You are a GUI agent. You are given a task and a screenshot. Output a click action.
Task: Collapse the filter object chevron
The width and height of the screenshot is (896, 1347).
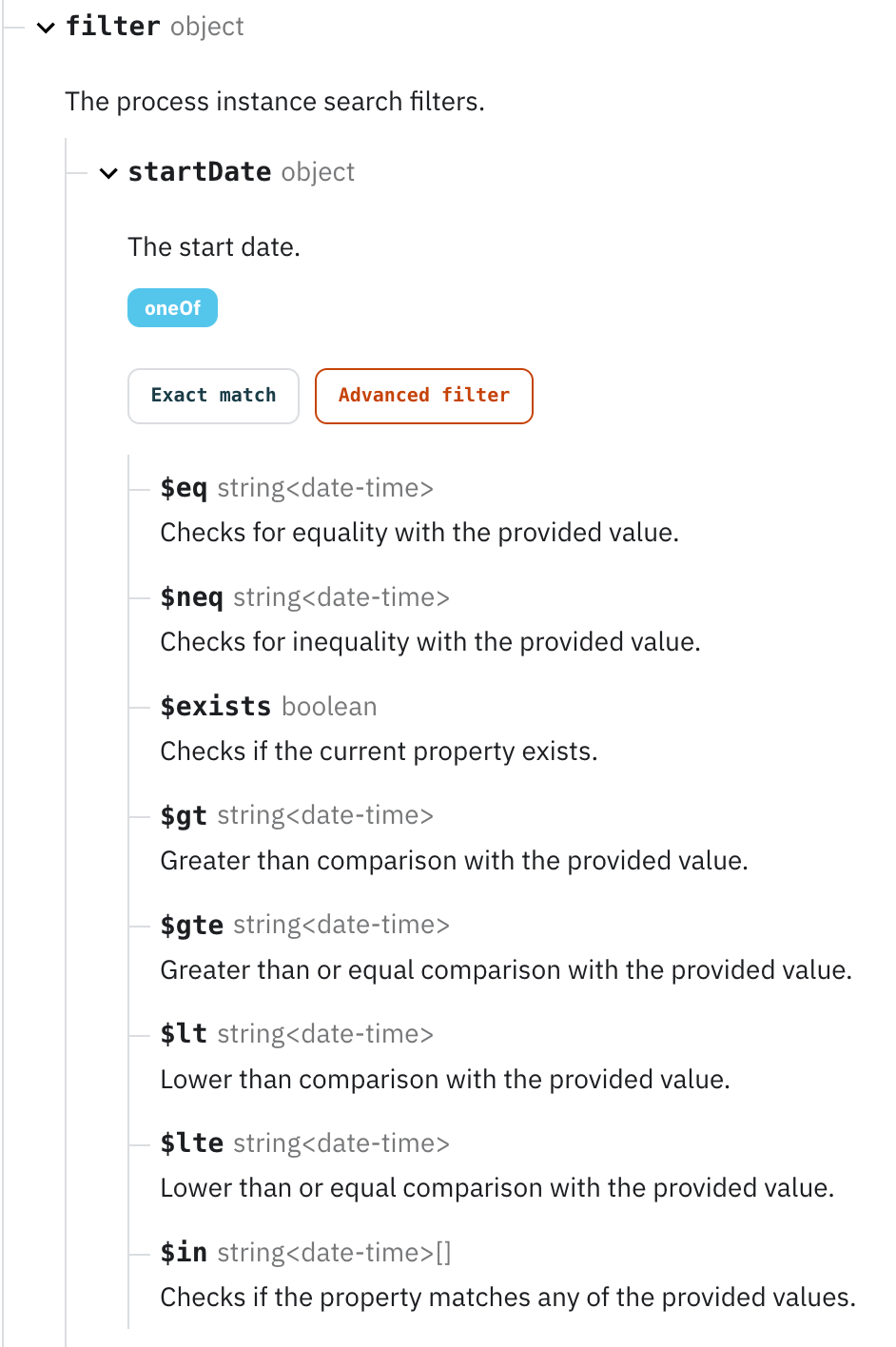tap(46, 28)
